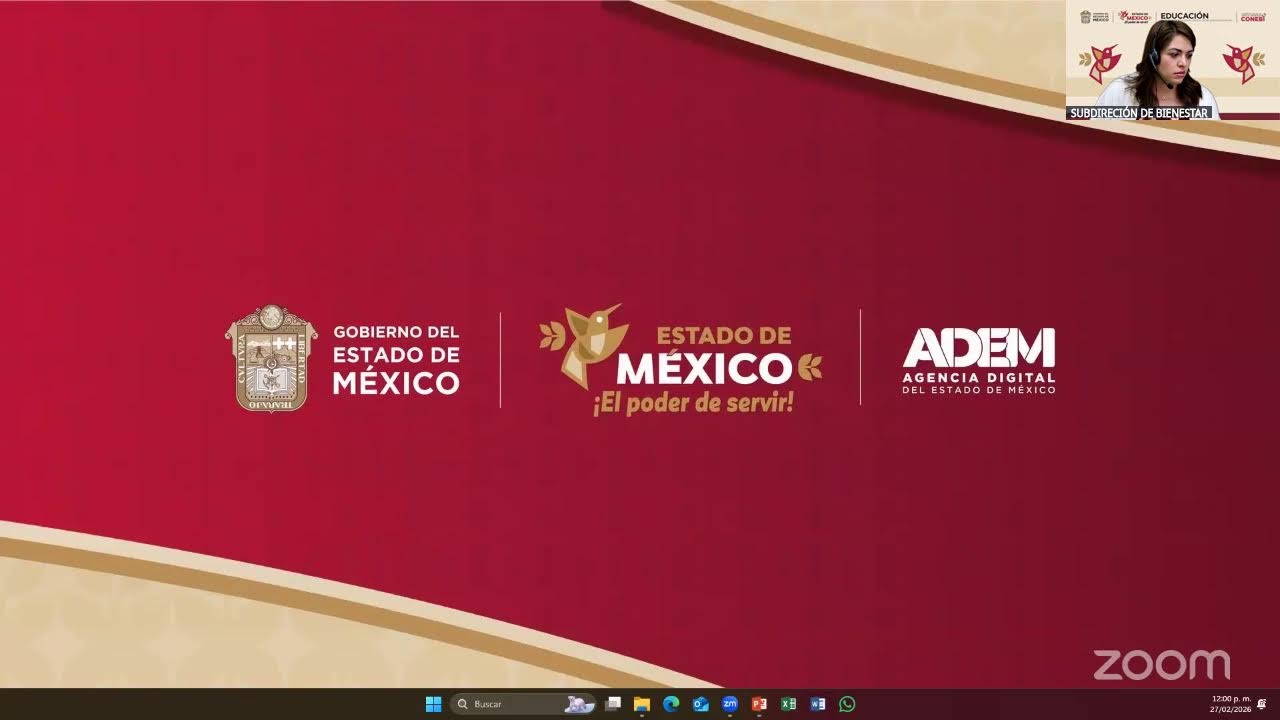Open PowerPoint from the taskbar
The height and width of the screenshot is (720, 1280).
coord(759,704)
